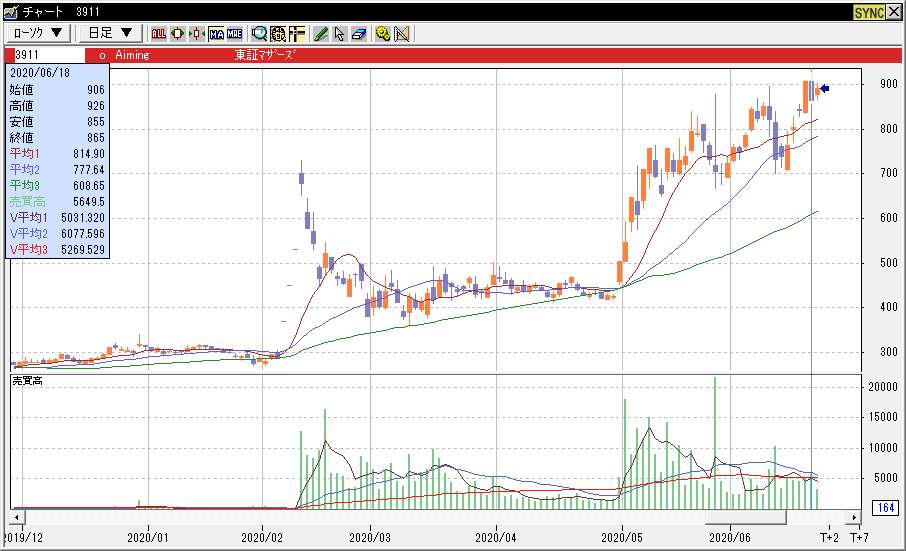Open the 日足 timeframe dropdown
The width and height of the screenshot is (906, 551).
coord(110,33)
